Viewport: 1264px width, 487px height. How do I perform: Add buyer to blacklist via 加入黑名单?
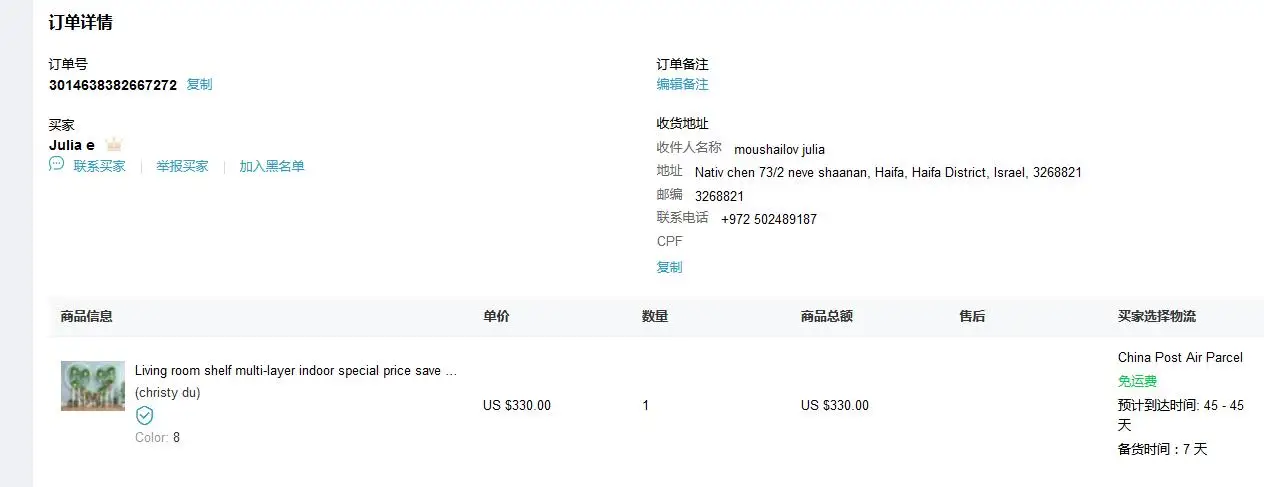(x=271, y=166)
